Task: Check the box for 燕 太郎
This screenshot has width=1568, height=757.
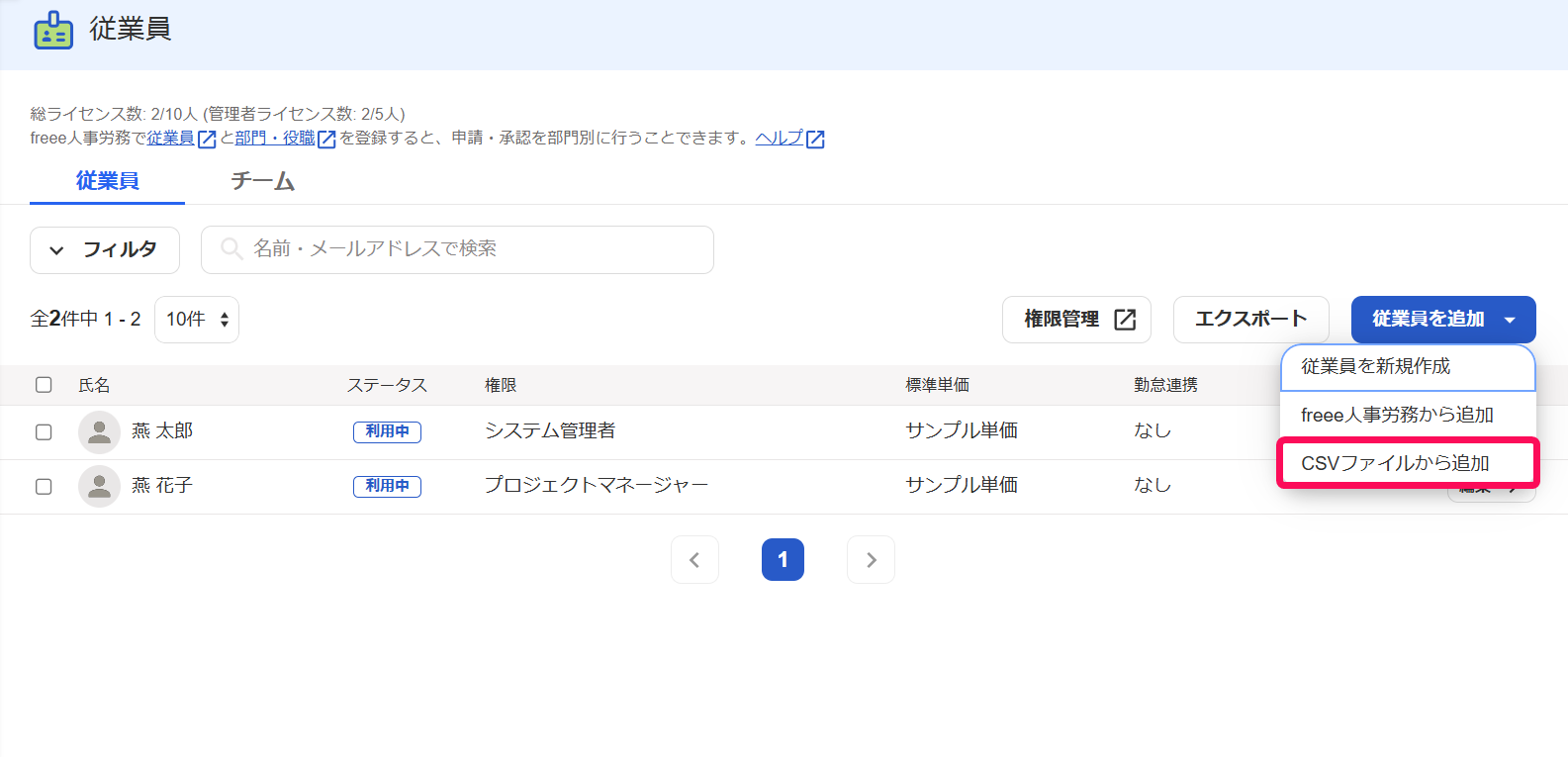Action: click(x=44, y=432)
